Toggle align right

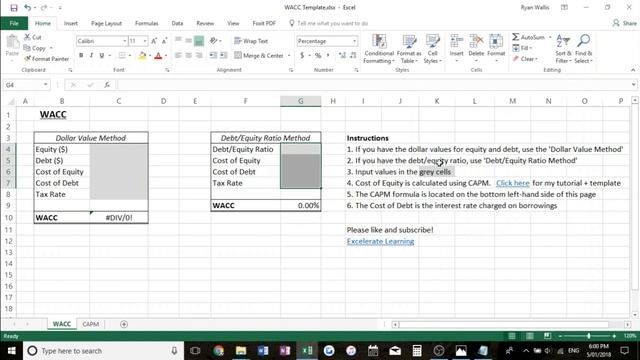199,56
